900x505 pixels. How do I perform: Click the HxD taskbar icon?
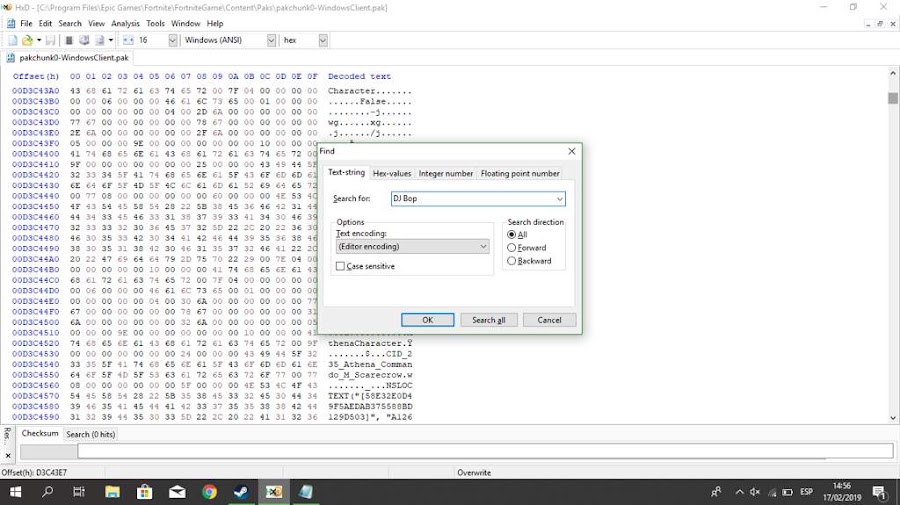coord(274,492)
